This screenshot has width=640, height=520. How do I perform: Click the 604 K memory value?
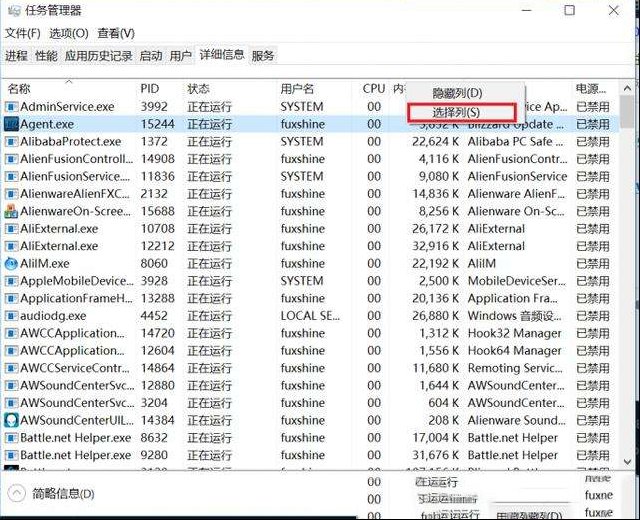click(443, 403)
